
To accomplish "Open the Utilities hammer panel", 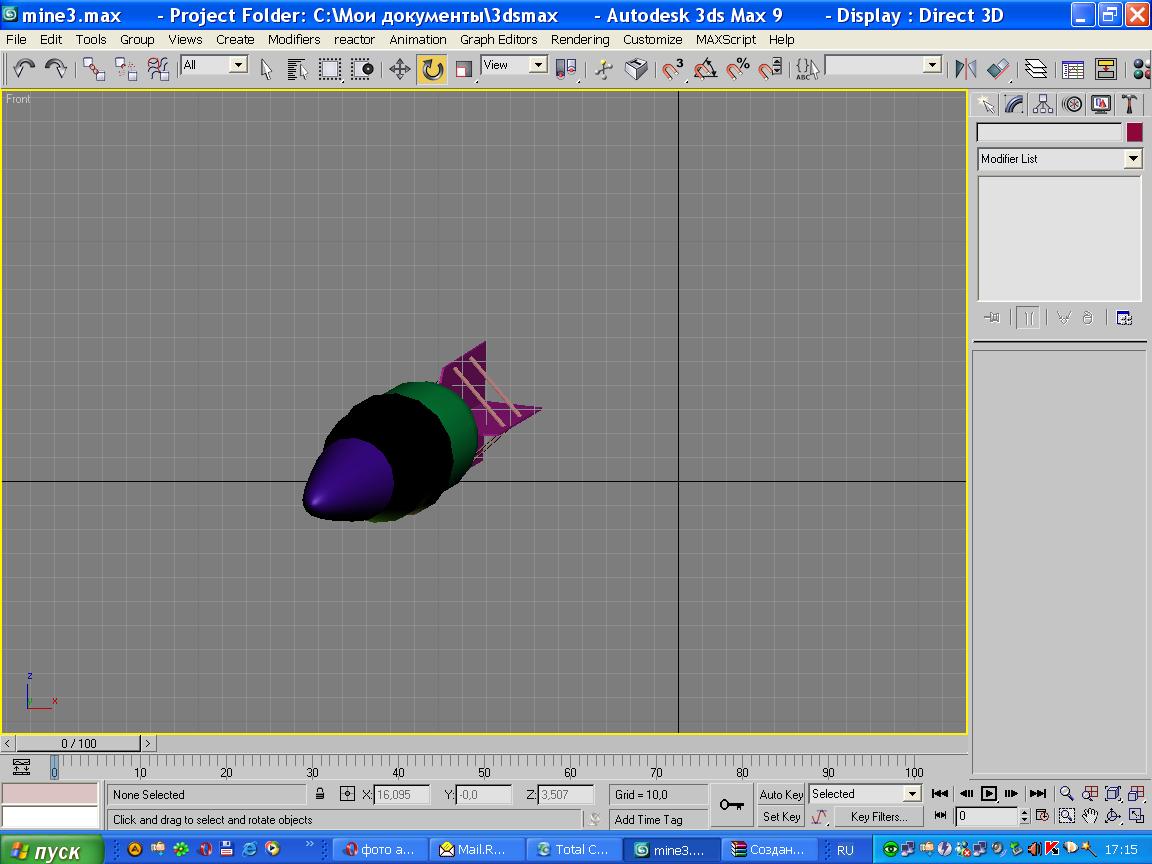I will tap(1129, 104).
